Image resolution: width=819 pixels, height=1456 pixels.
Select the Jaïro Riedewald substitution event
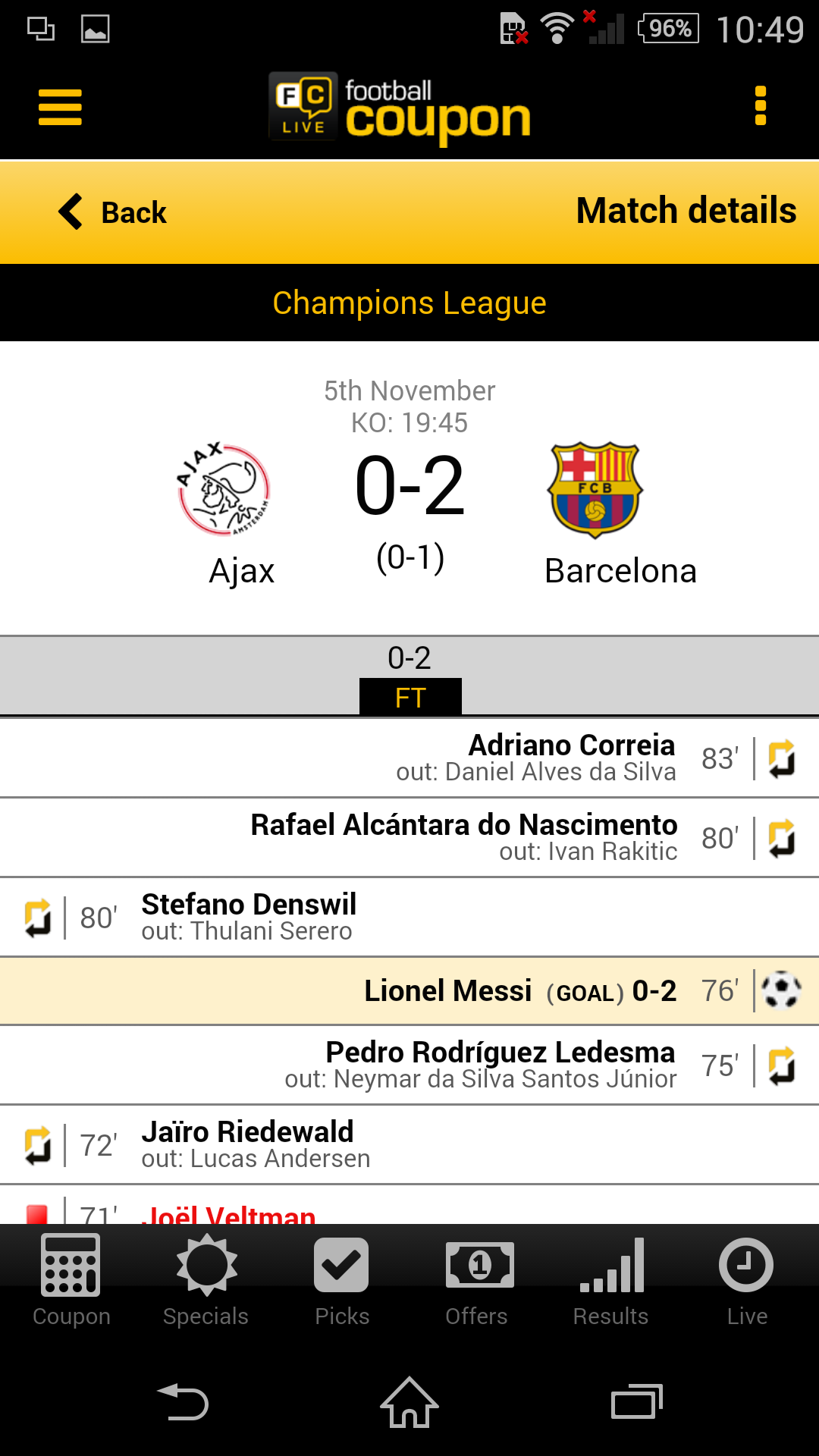[x=247, y=1144]
